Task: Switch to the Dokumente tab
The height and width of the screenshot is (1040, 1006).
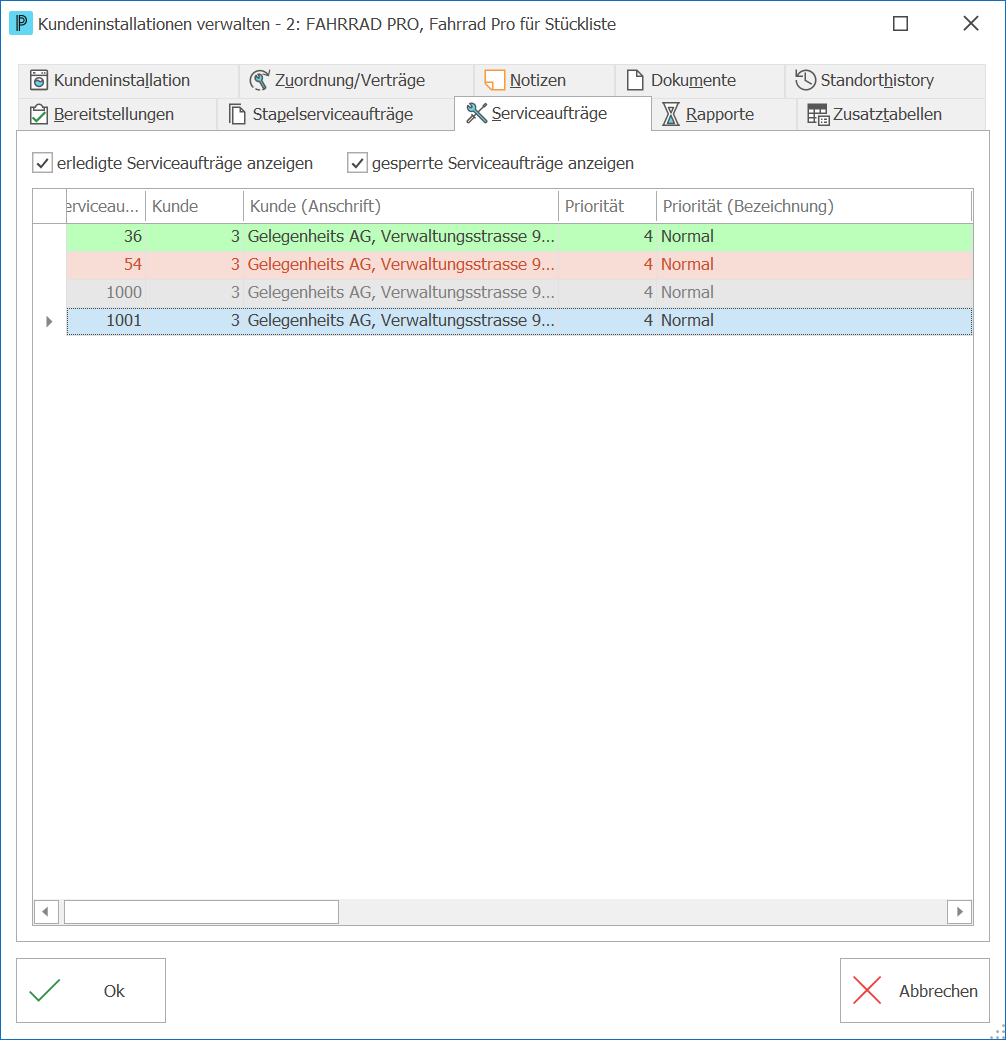Action: 700,80
